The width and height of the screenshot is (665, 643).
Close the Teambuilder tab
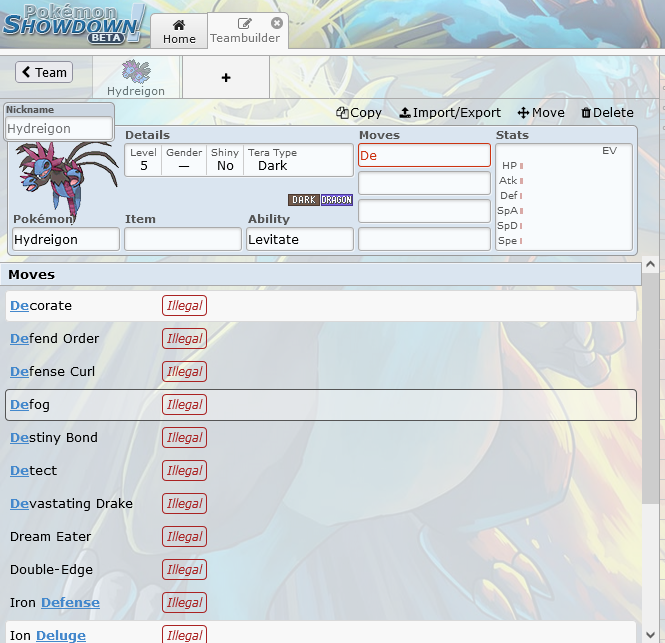277,22
